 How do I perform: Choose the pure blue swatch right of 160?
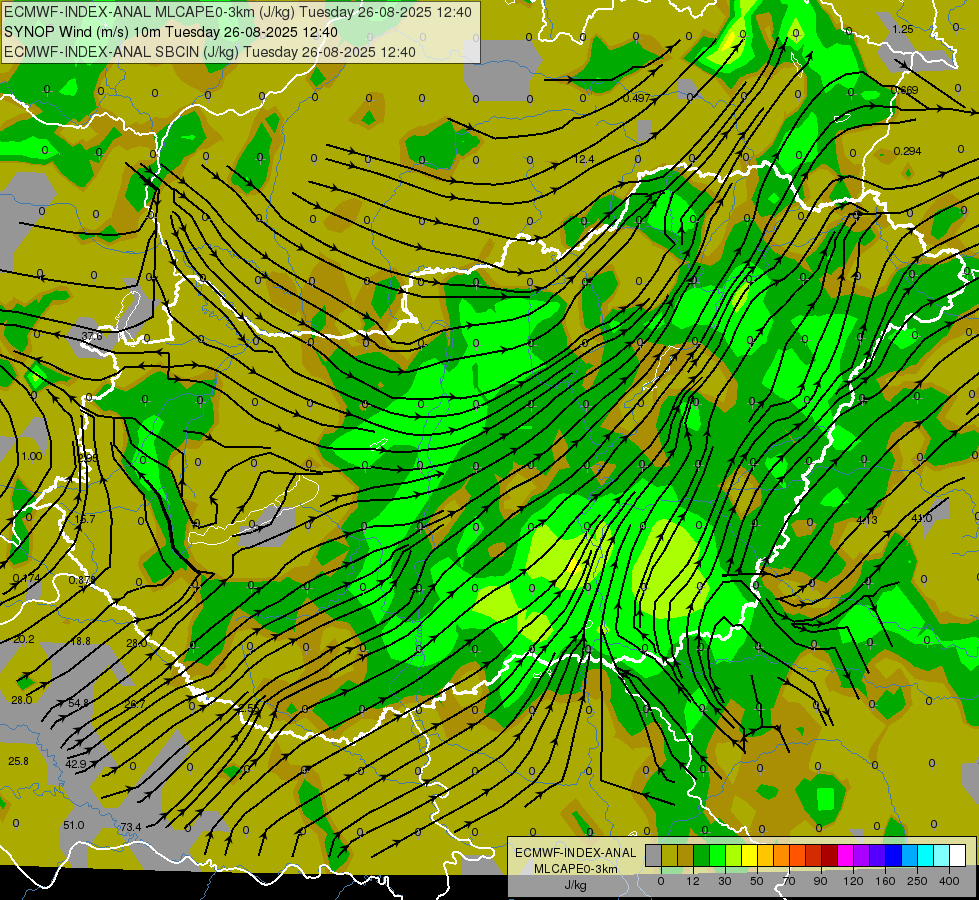893,855
